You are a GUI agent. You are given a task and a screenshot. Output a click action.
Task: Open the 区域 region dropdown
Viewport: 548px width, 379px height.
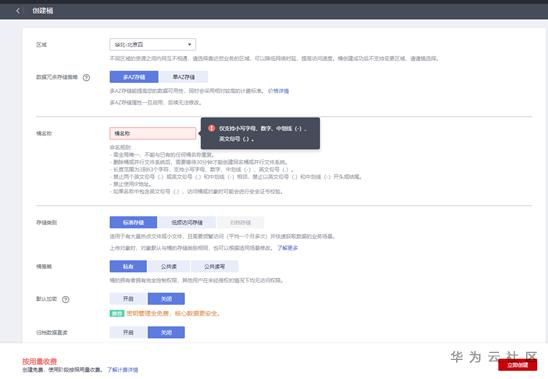[153, 44]
